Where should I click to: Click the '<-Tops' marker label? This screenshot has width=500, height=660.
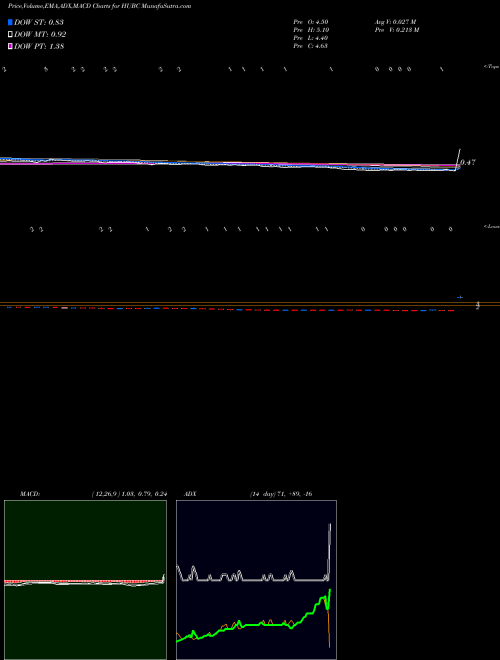tap(491, 67)
